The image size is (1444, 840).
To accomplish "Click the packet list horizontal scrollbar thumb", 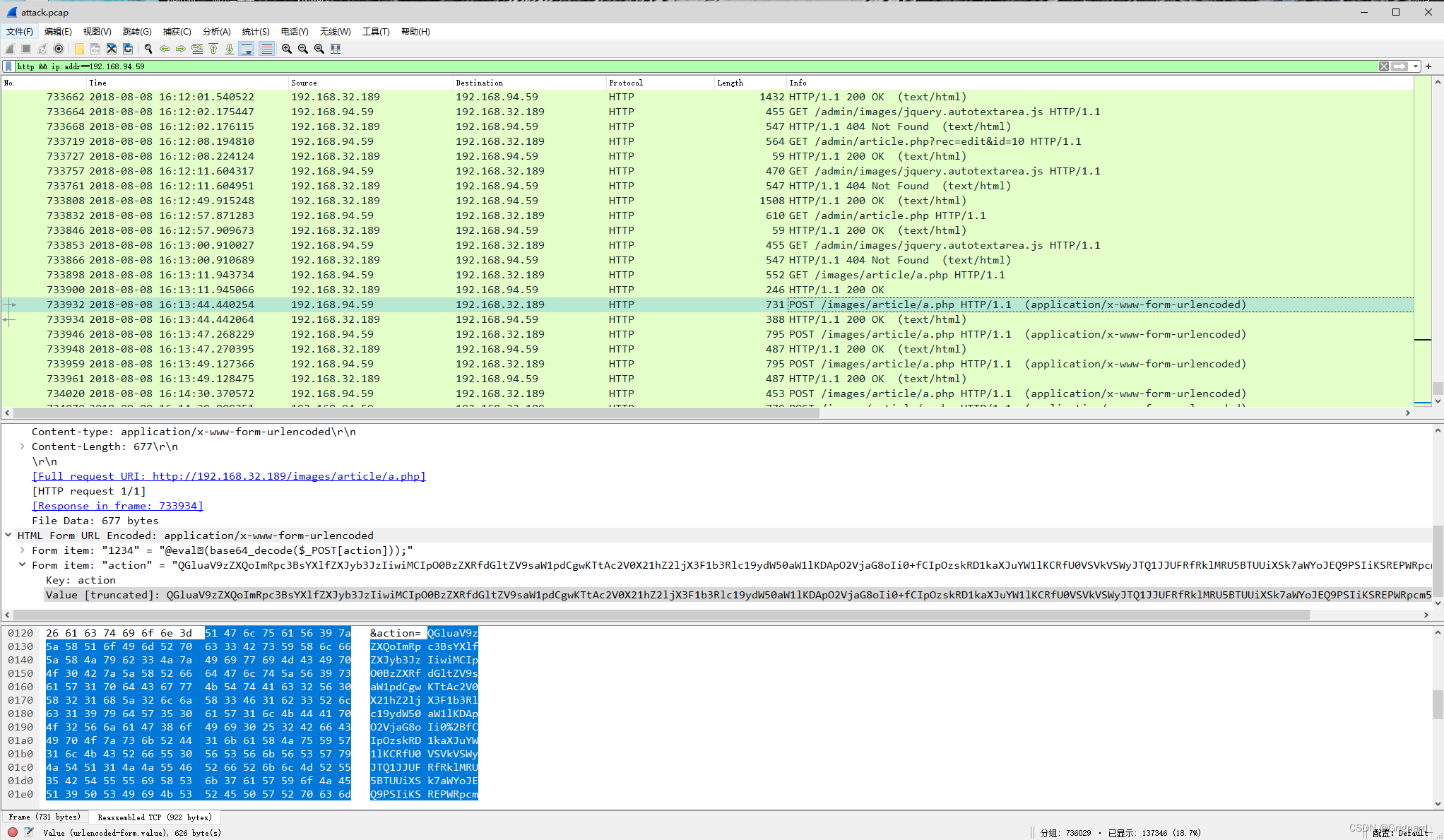I will [x=416, y=413].
